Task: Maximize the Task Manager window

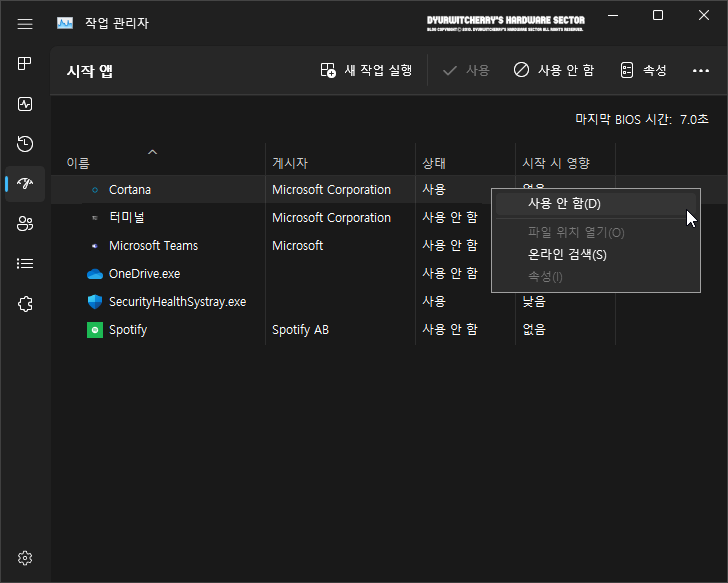Action: pyautogui.click(x=658, y=15)
